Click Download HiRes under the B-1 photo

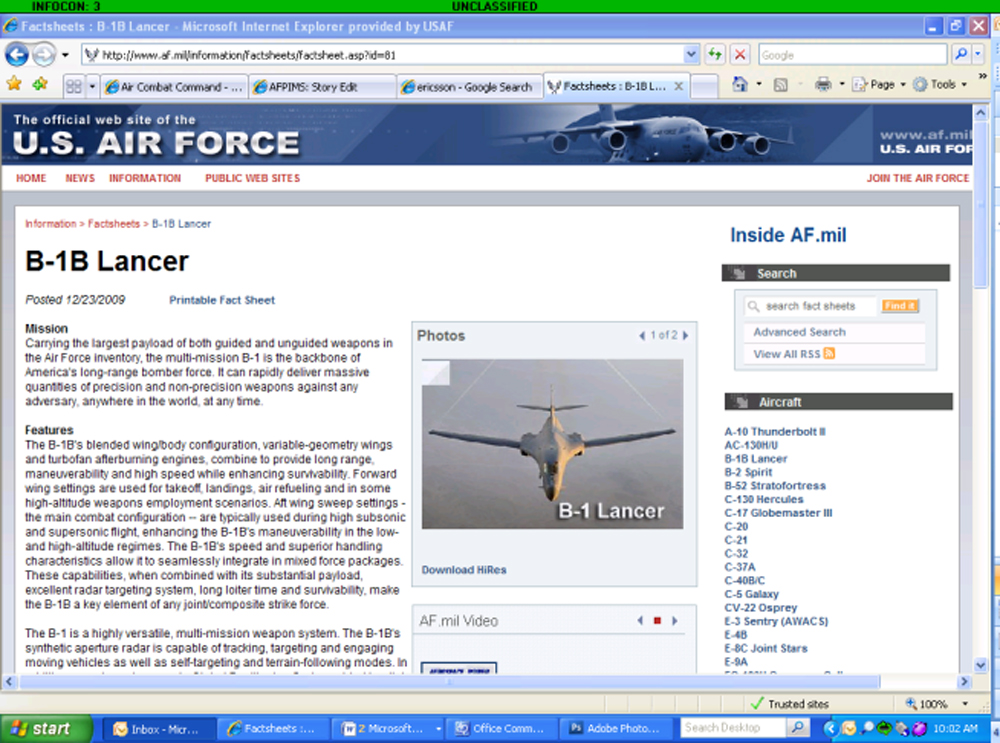pos(463,569)
